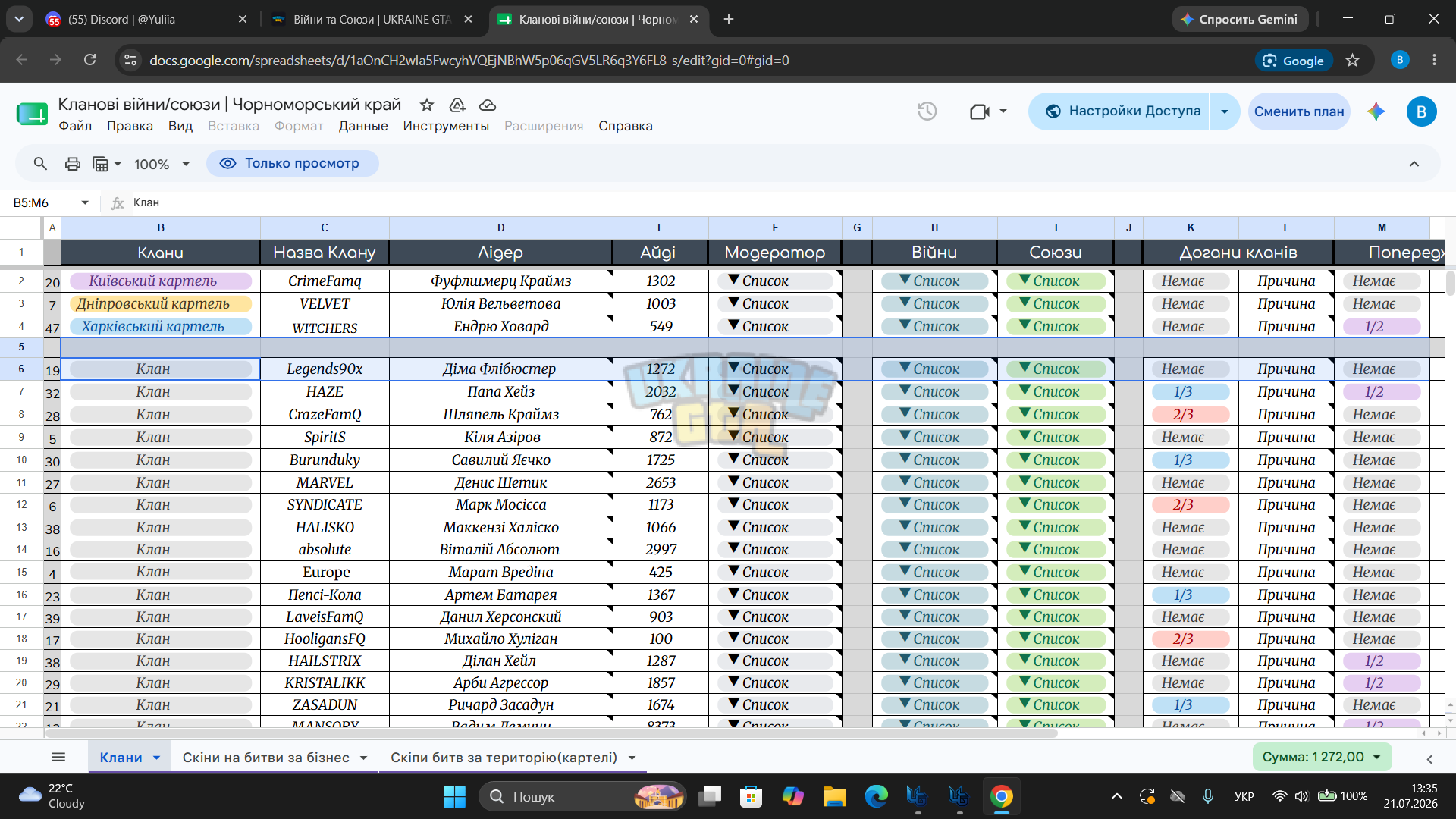The height and width of the screenshot is (819, 1456).
Task: Open the all sheets list icon
Action: (x=58, y=757)
